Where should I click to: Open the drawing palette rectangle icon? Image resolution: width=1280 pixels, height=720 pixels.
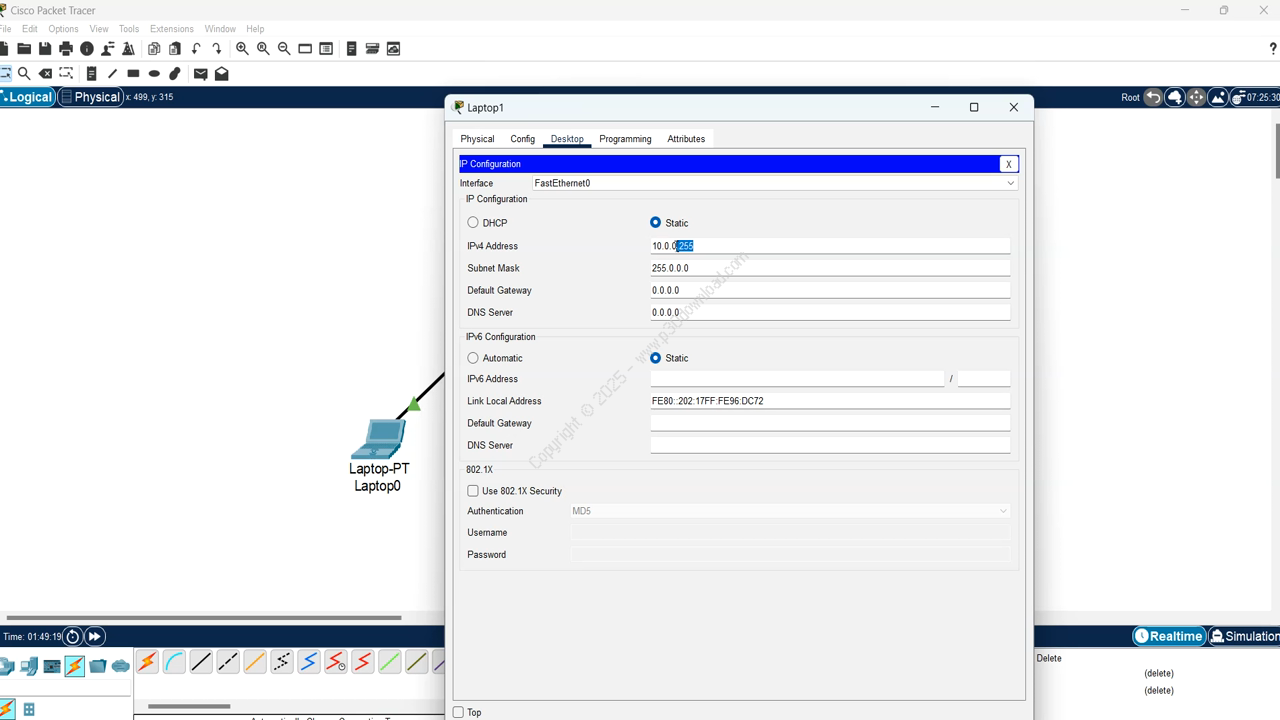(305, 48)
